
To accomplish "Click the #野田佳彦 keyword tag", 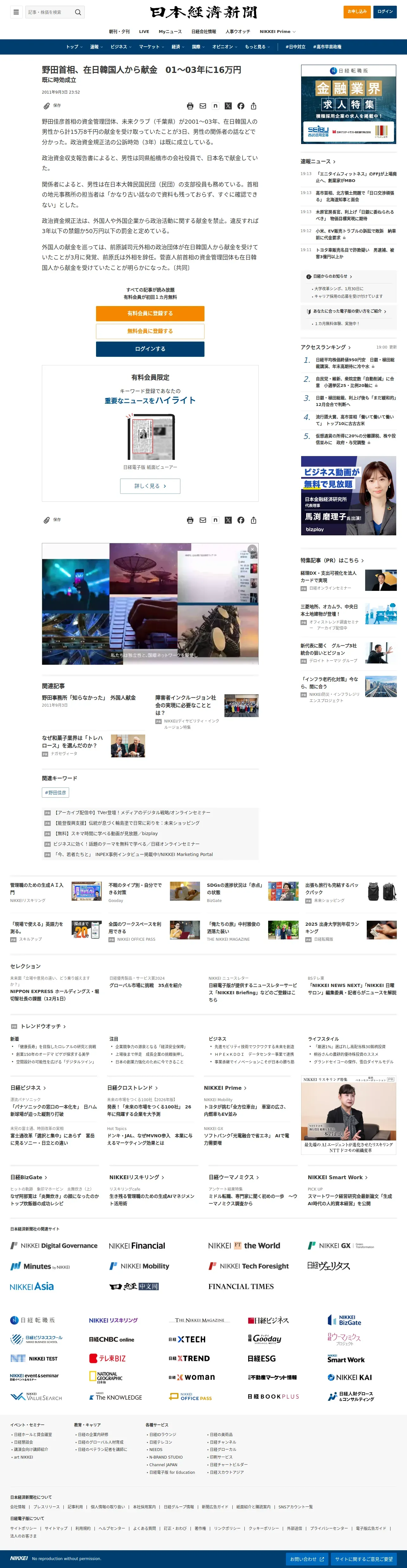I will (x=55, y=793).
